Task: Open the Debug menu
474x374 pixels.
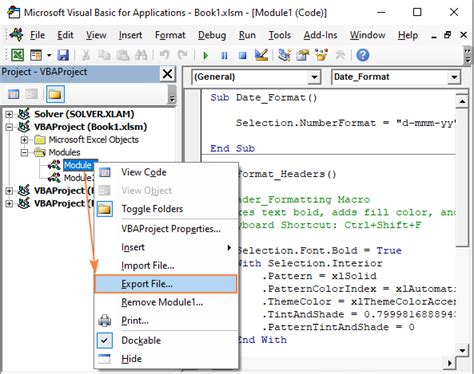Action: (212, 35)
